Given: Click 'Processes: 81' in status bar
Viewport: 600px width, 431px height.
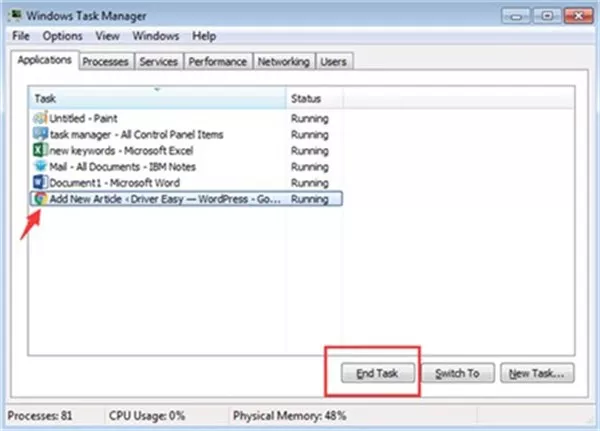Looking at the screenshot, I should (x=40, y=416).
